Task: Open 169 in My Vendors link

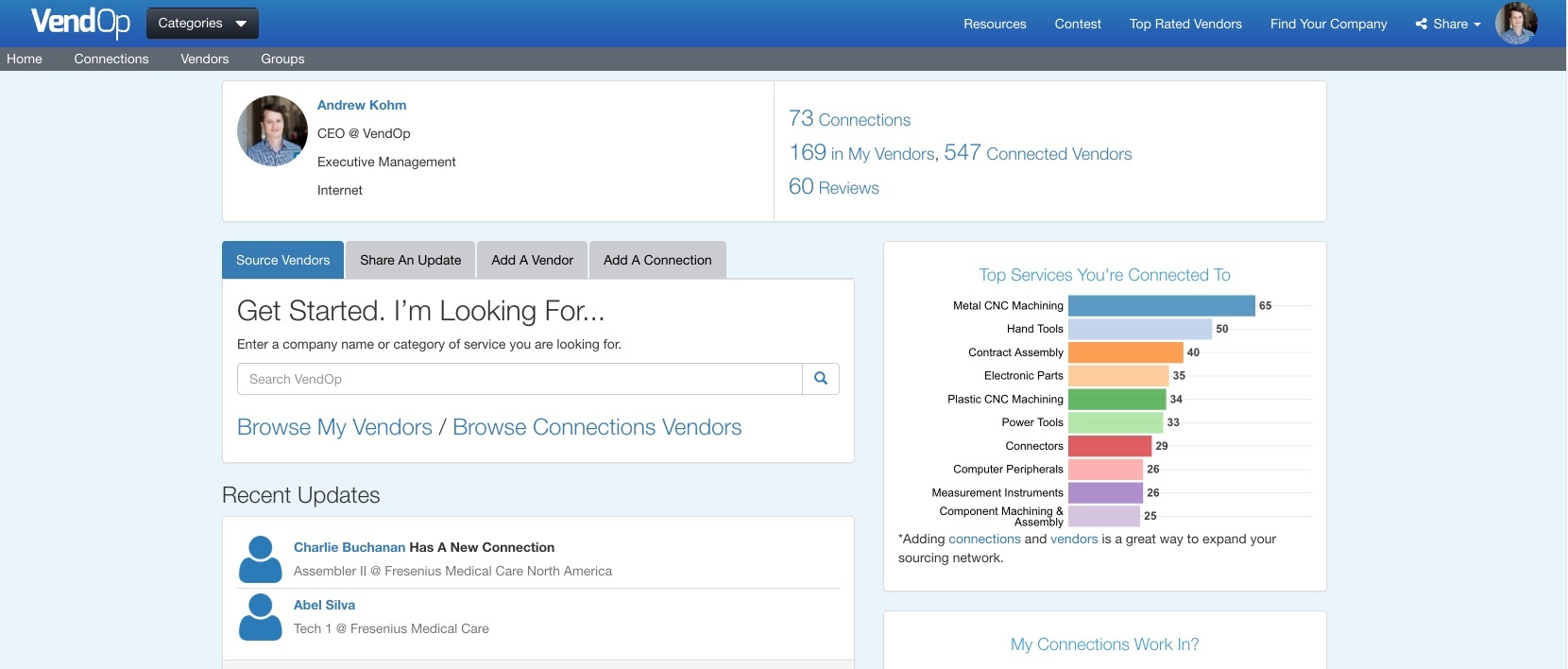Action: coord(861,153)
